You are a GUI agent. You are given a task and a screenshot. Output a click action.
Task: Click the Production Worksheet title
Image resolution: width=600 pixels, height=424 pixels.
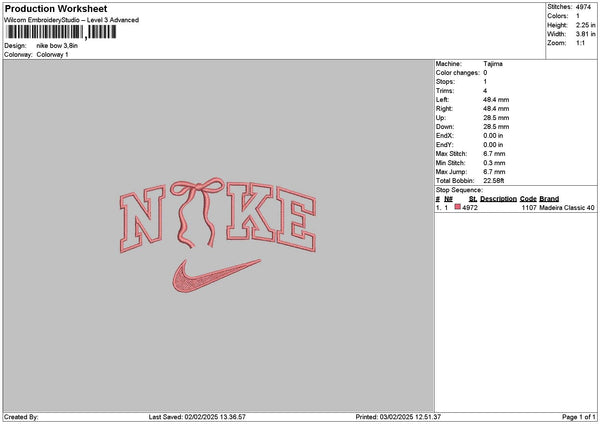click(56, 8)
